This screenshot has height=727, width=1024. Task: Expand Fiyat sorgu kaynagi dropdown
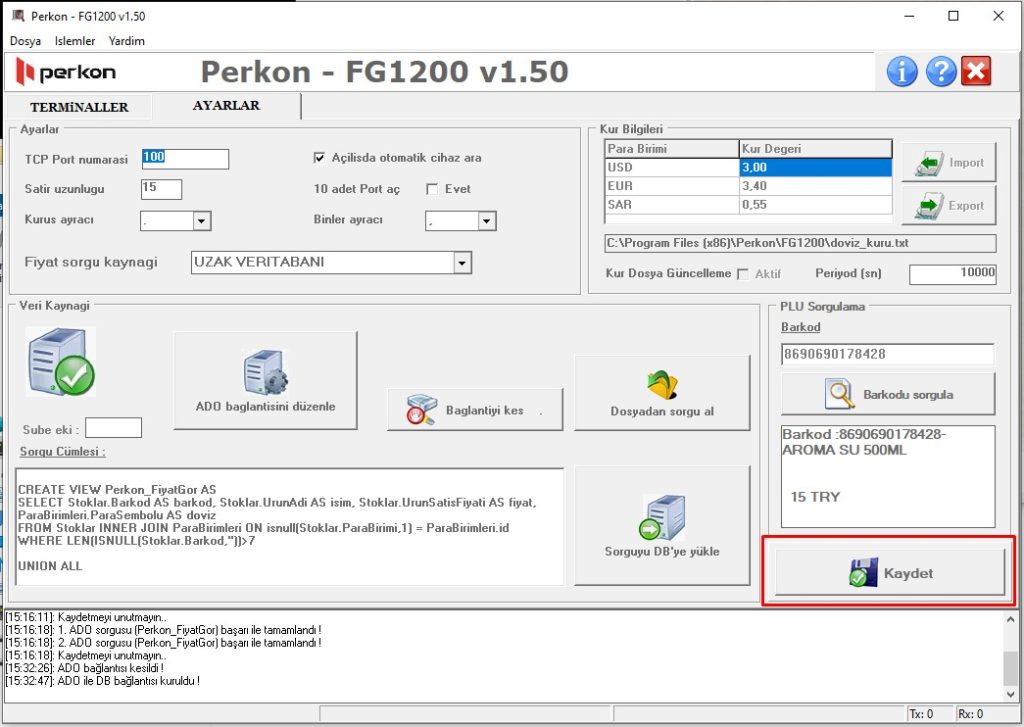click(x=462, y=263)
